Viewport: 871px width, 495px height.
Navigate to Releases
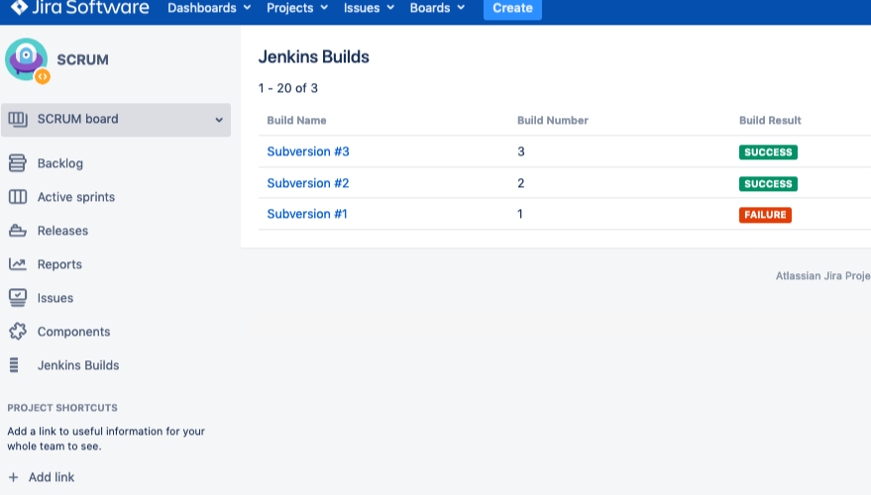[63, 231]
